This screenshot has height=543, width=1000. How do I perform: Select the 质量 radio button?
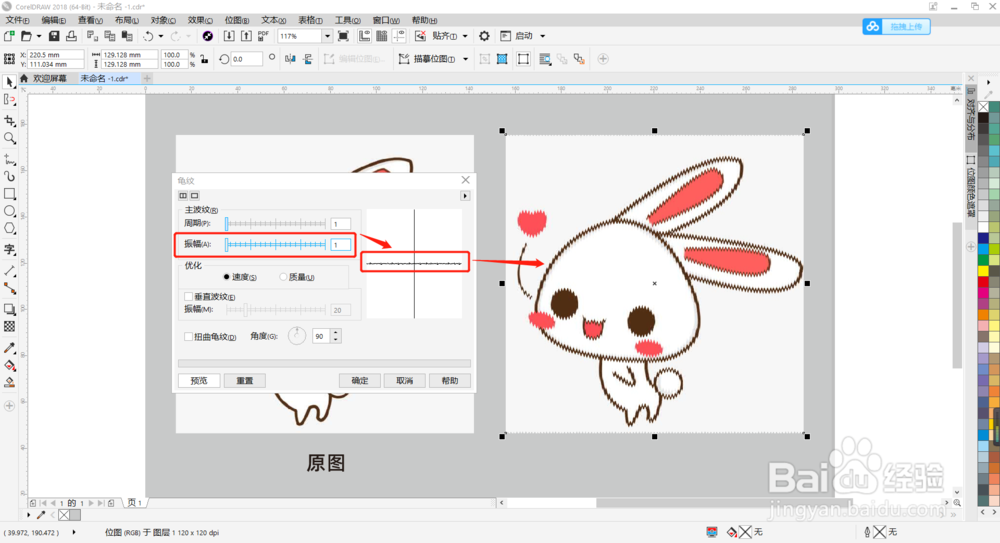(283, 277)
